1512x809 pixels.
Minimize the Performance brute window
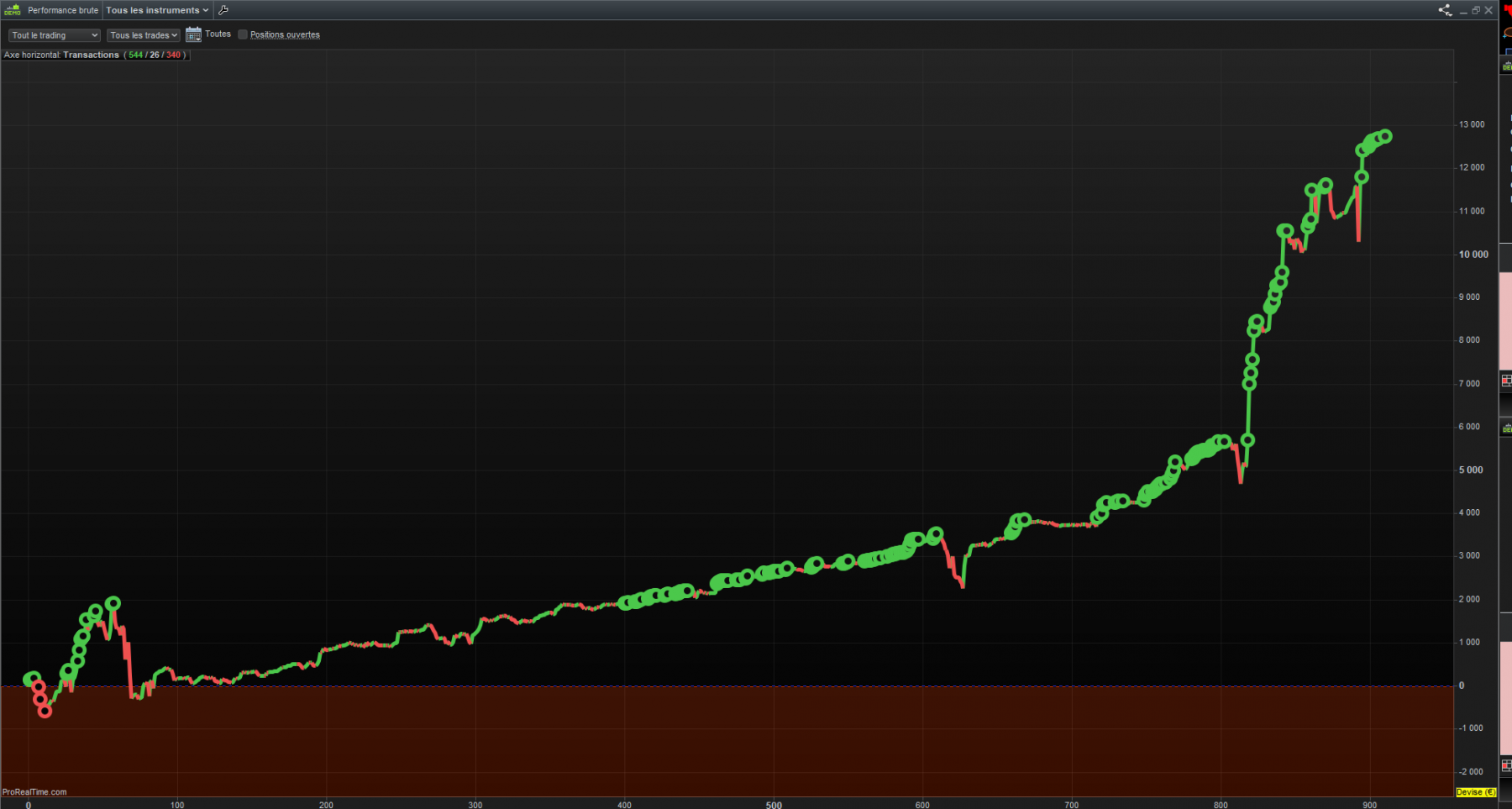click(1463, 11)
